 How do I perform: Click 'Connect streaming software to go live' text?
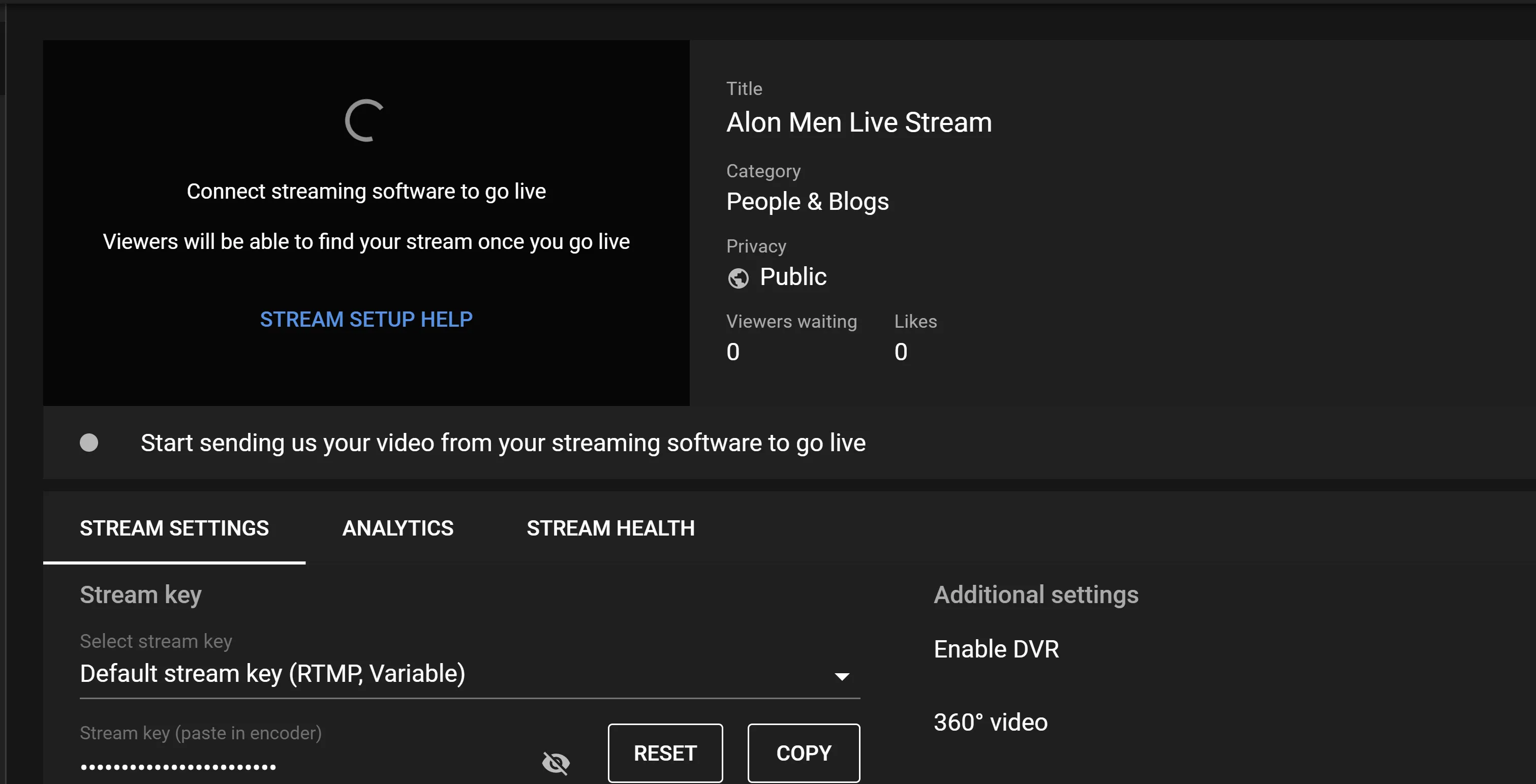(366, 192)
